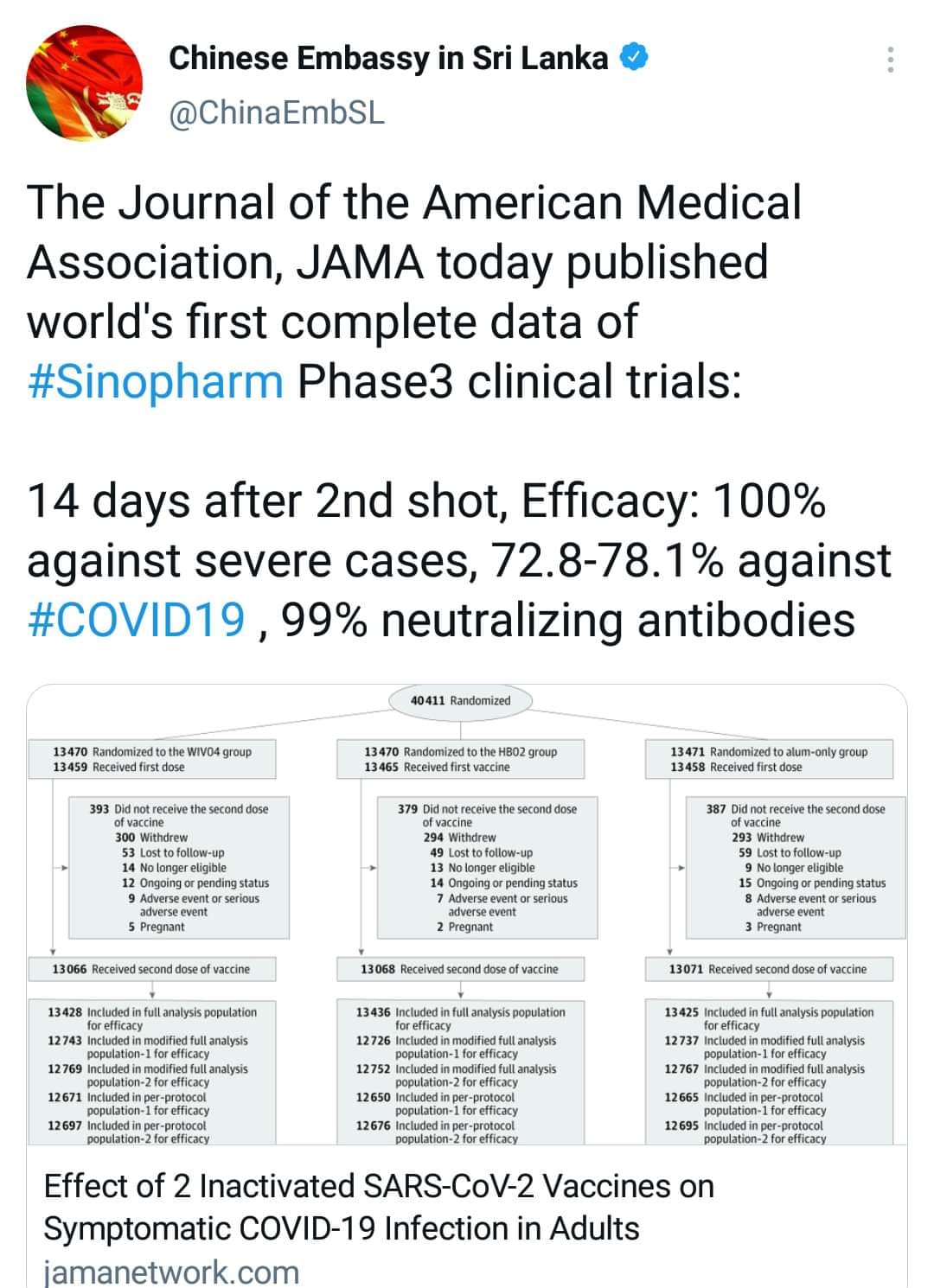Tap the '40411 Randomized' node in the flowchart

coord(461,700)
